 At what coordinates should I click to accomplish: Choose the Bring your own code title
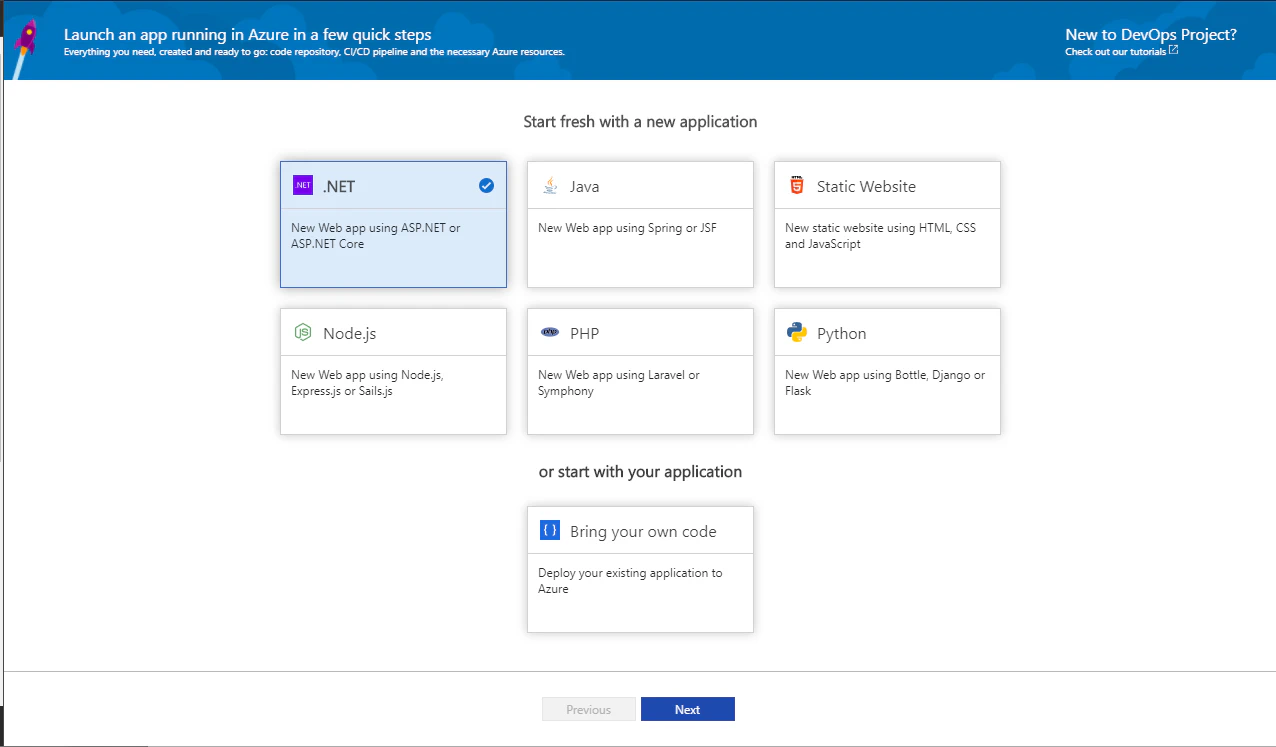642,532
